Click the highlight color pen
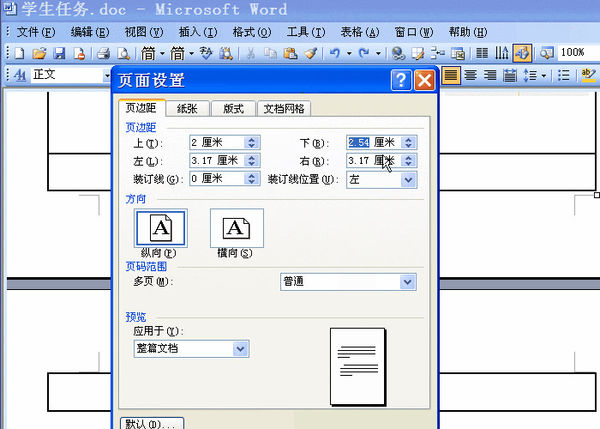This screenshot has height=429, width=600. pos(588,75)
